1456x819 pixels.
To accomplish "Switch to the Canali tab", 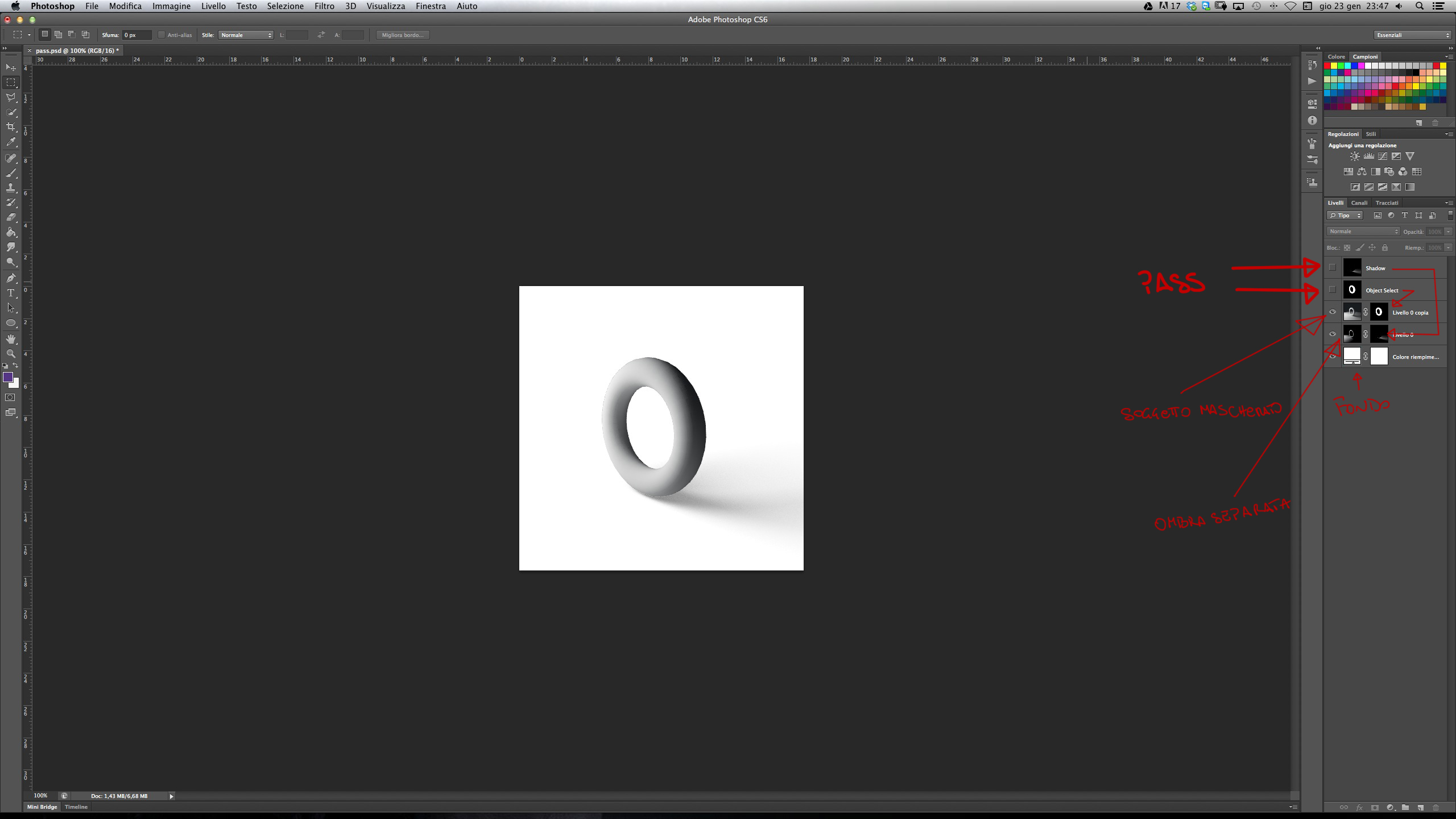I will (1359, 203).
